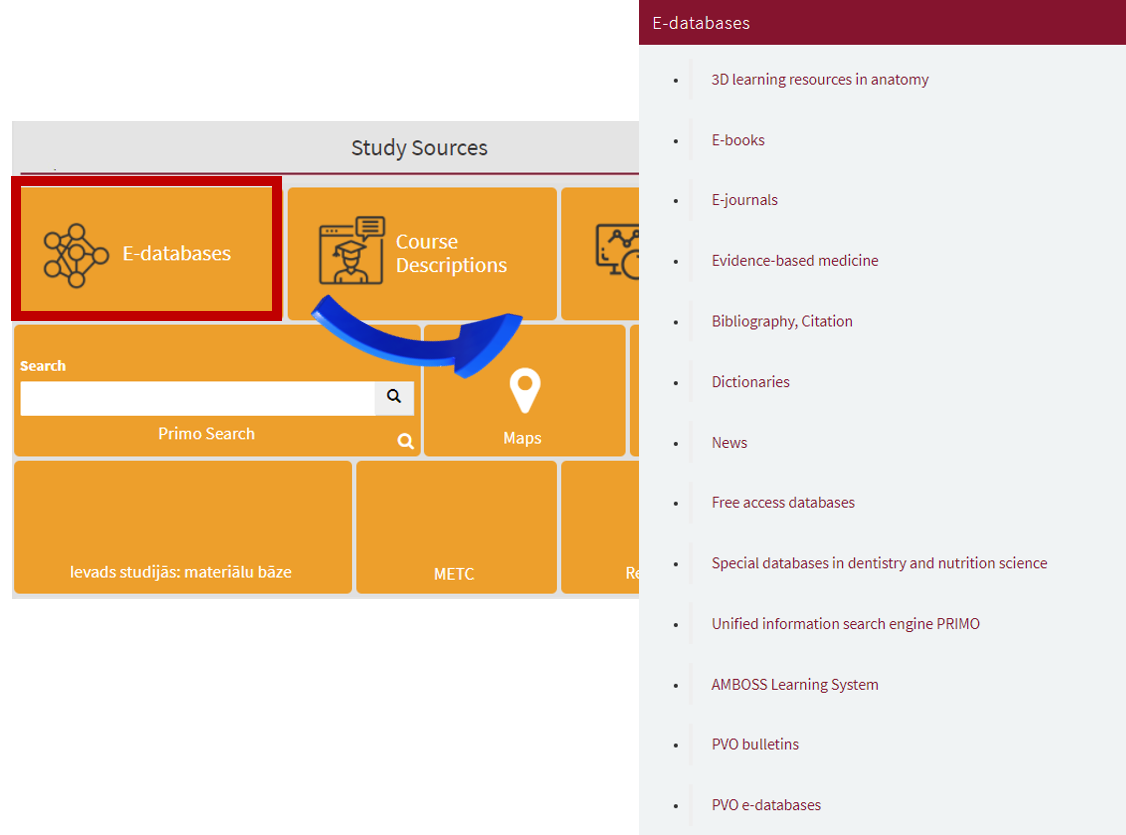Click the partially visible chart analytics icon
Screen dimensions: 1126x835
pyautogui.click(x=617, y=251)
